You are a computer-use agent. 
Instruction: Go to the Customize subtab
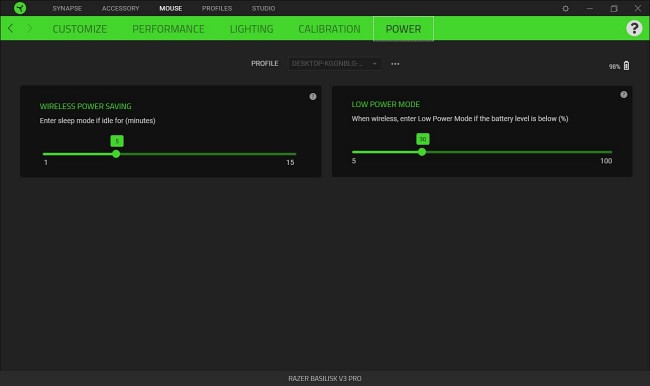(x=80, y=29)
